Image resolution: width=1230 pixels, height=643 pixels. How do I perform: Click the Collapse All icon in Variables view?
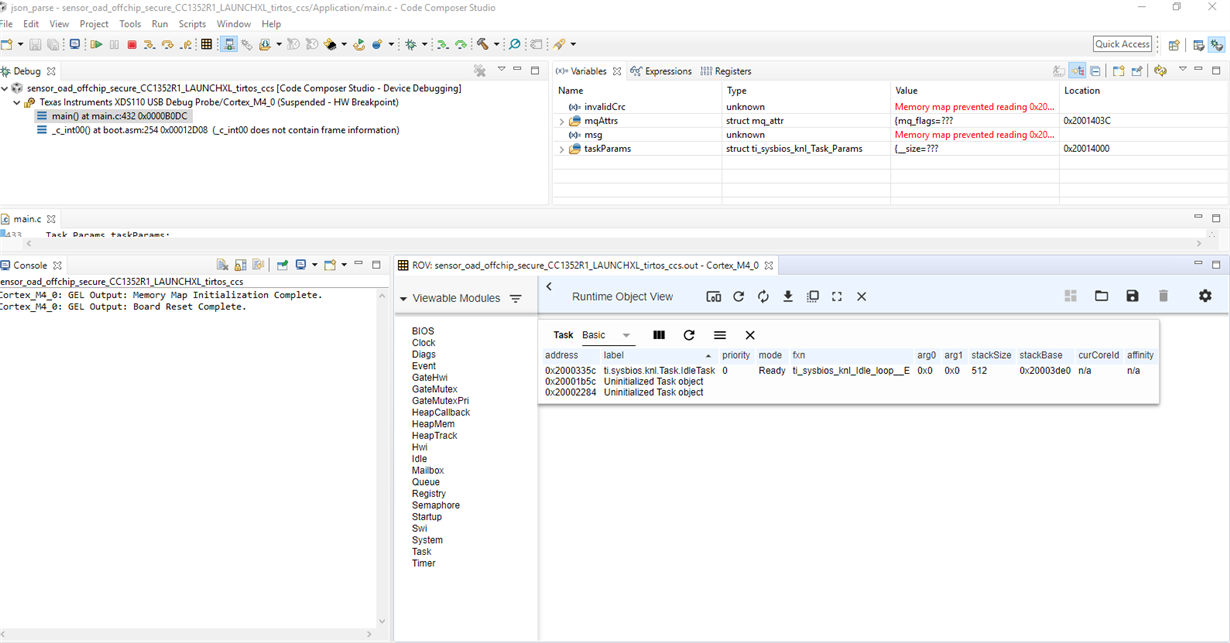(1096, 71)
